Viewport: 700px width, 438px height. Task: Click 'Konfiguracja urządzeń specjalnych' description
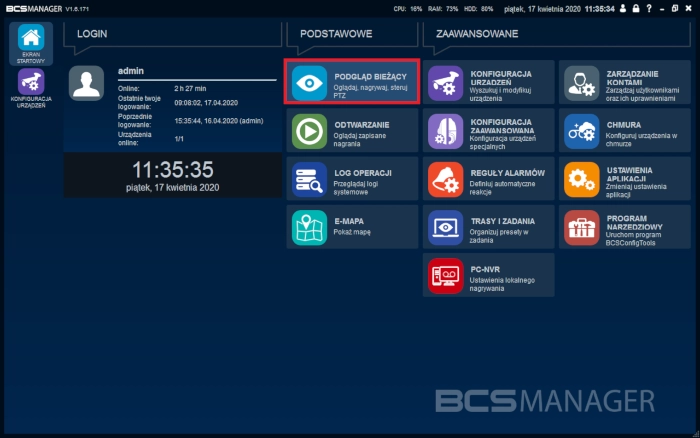(502, 142)
